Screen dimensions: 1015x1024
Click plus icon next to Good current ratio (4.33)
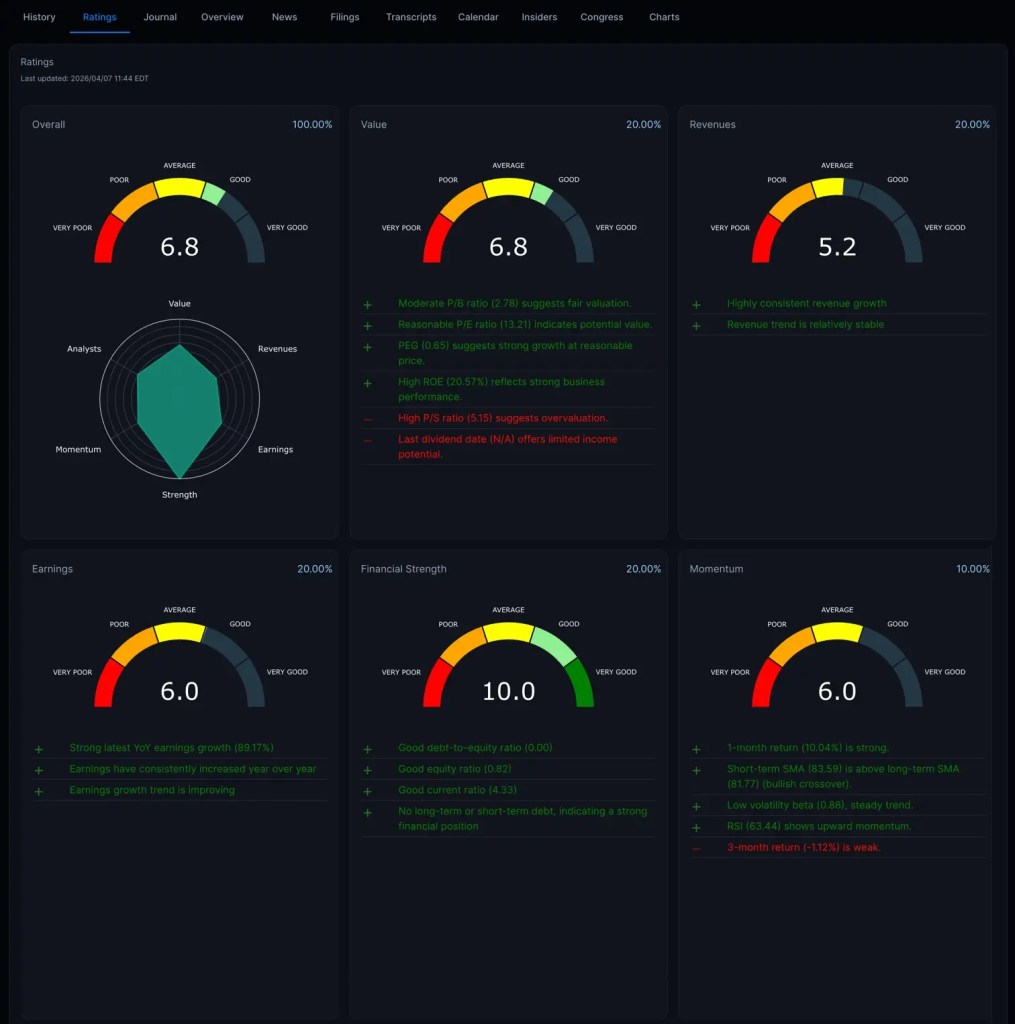coord(367,791)
